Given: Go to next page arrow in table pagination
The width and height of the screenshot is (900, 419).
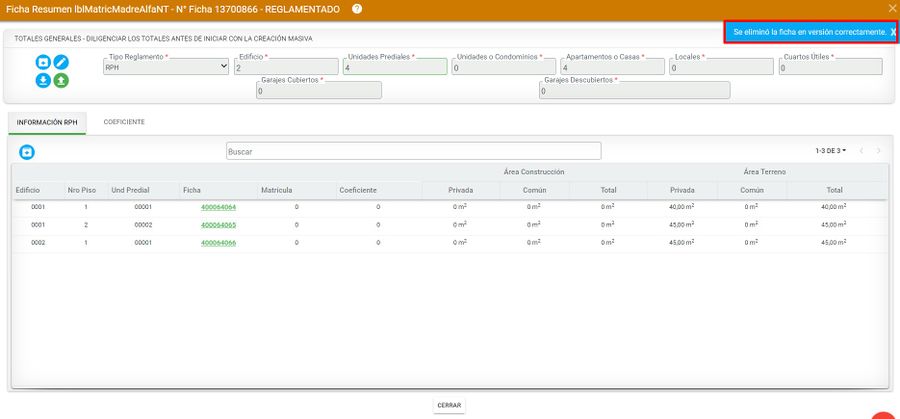Looking at the screenshot, I should (879, 151).
